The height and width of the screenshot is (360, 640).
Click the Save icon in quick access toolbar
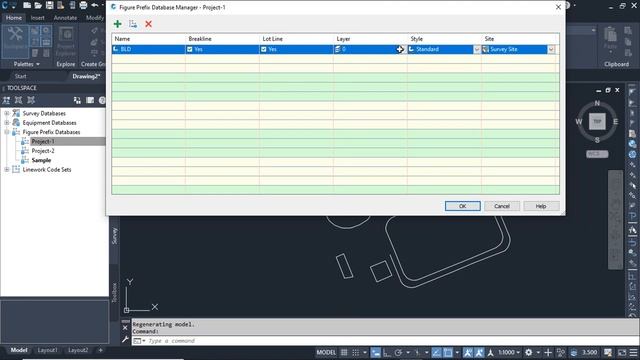(49, 5)
